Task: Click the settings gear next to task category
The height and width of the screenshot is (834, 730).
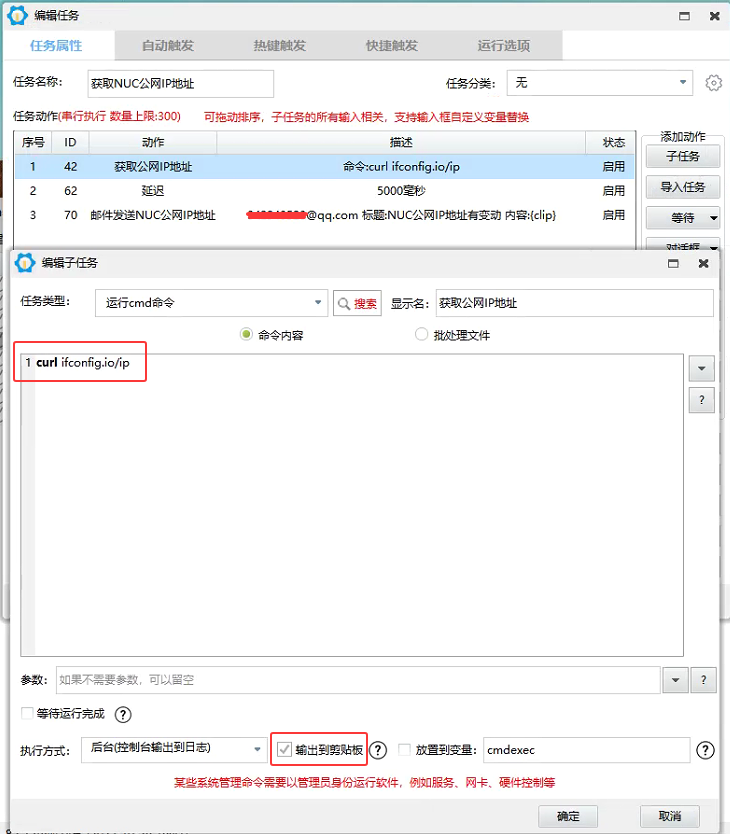Action: click(713, 83)
